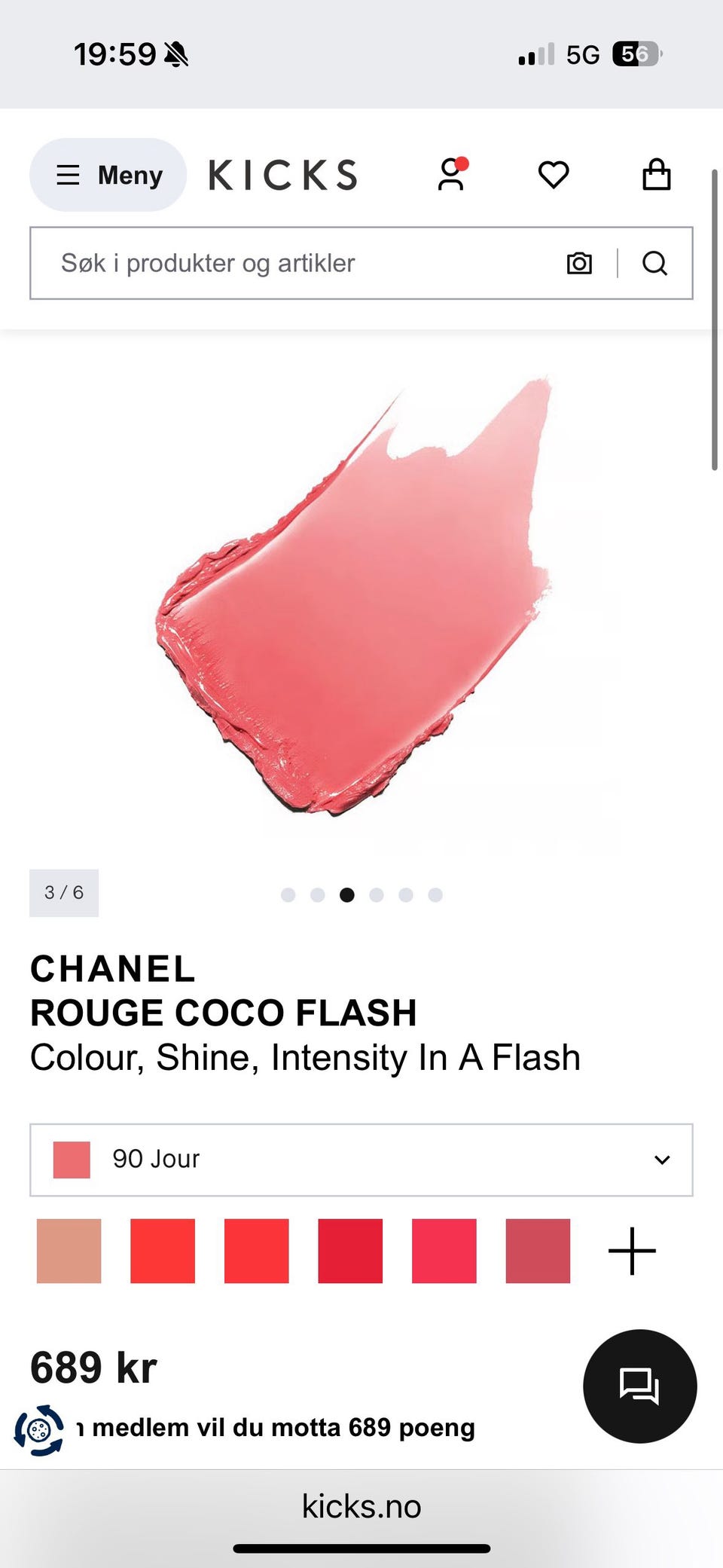The image size is (723, 1568).
Task: Select the dark red fourth swatch
Action: coord(350,1251)
